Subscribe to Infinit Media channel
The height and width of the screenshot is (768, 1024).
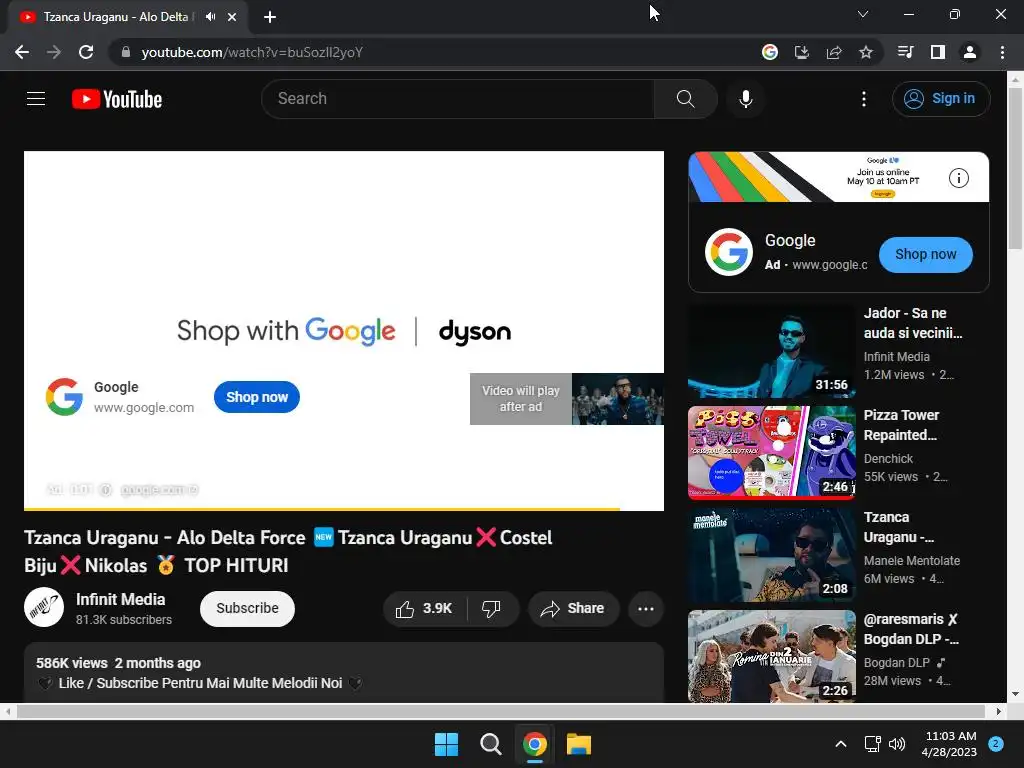click(247, 609)
